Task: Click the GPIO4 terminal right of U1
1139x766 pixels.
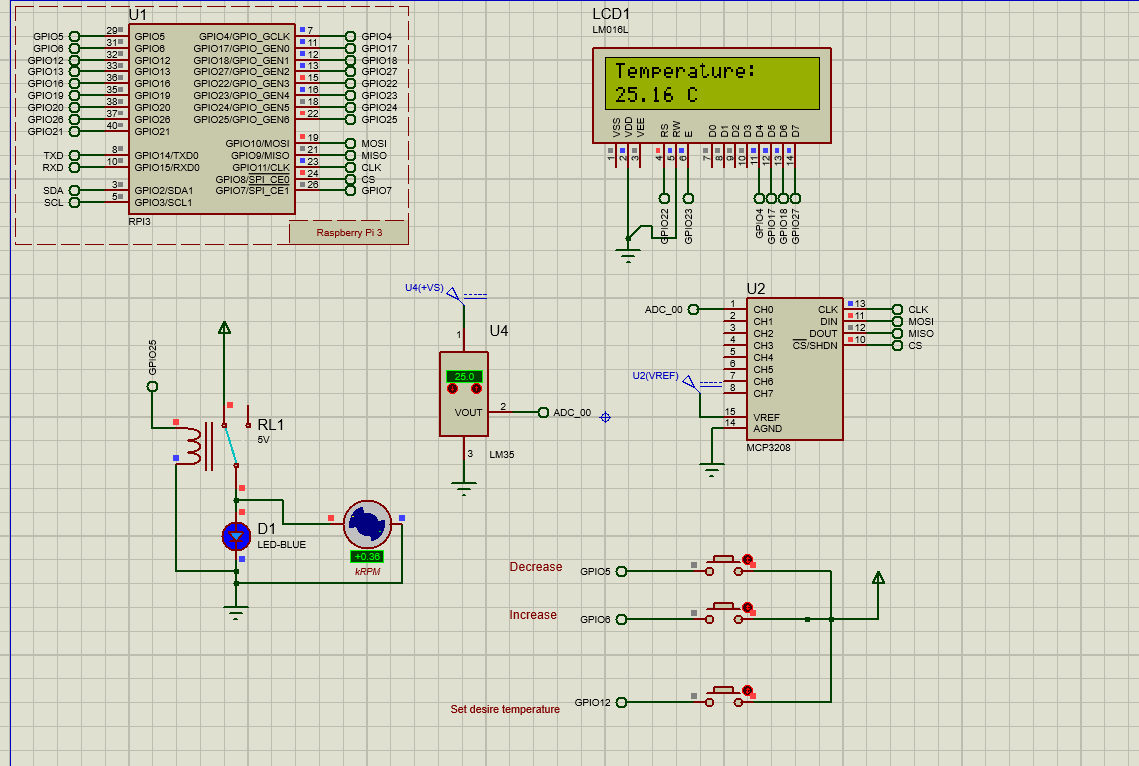Action: (x=350, y=36)
